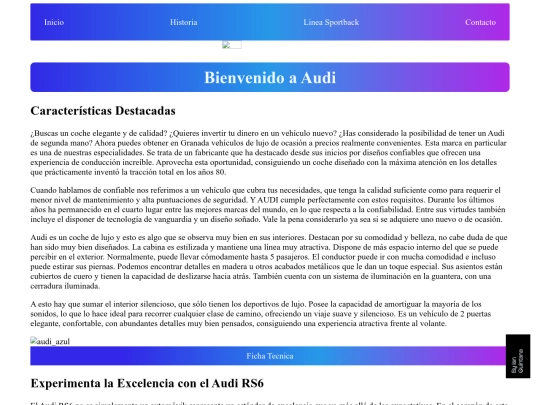Screen dimensions: 540x405
Task: Click heading Experimenta la Excelencia con el Audi RS6
Action: click(147, 383)
